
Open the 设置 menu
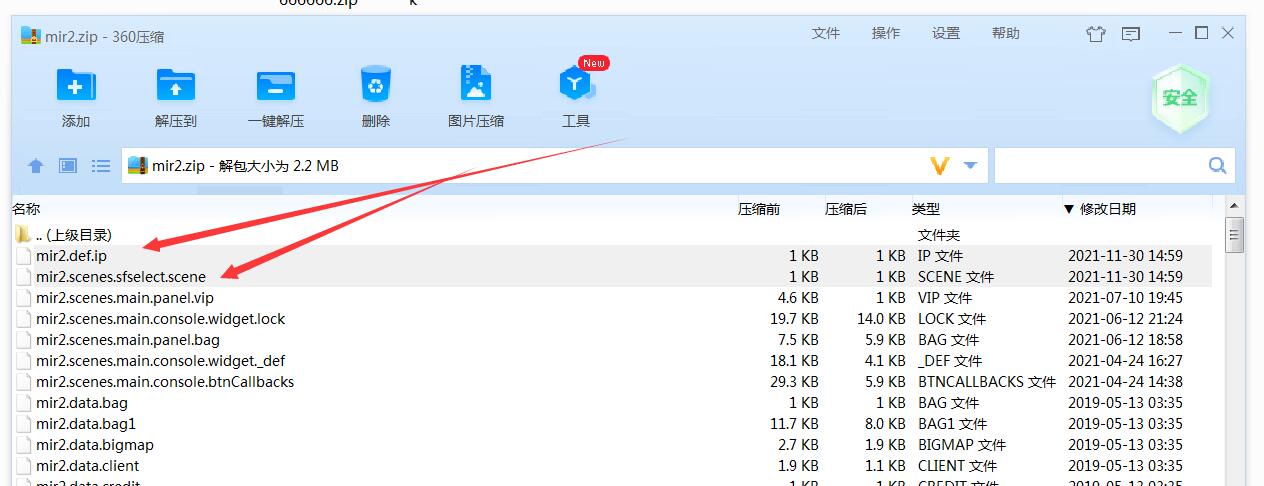946,33
